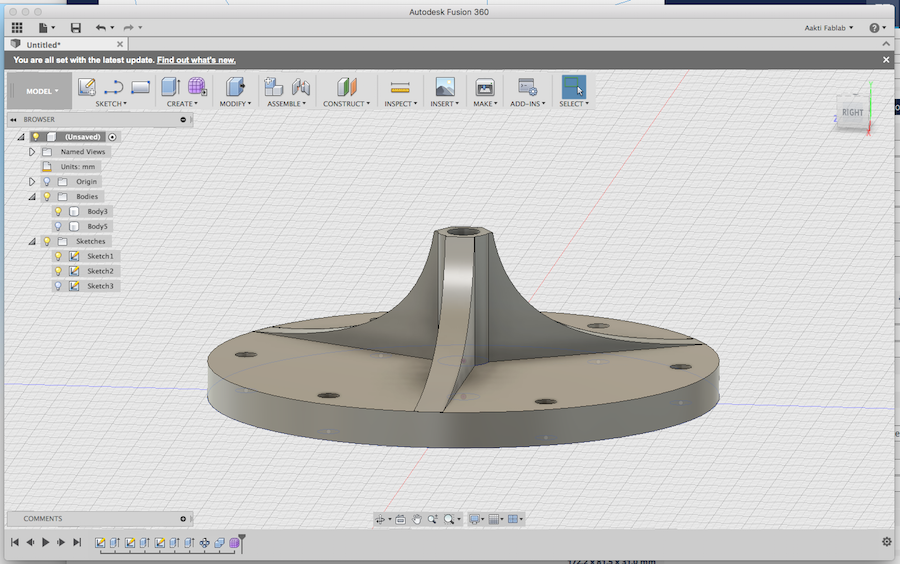Show the Origin folder via lightbulb

pyautogui.click(x=46, y=182)
